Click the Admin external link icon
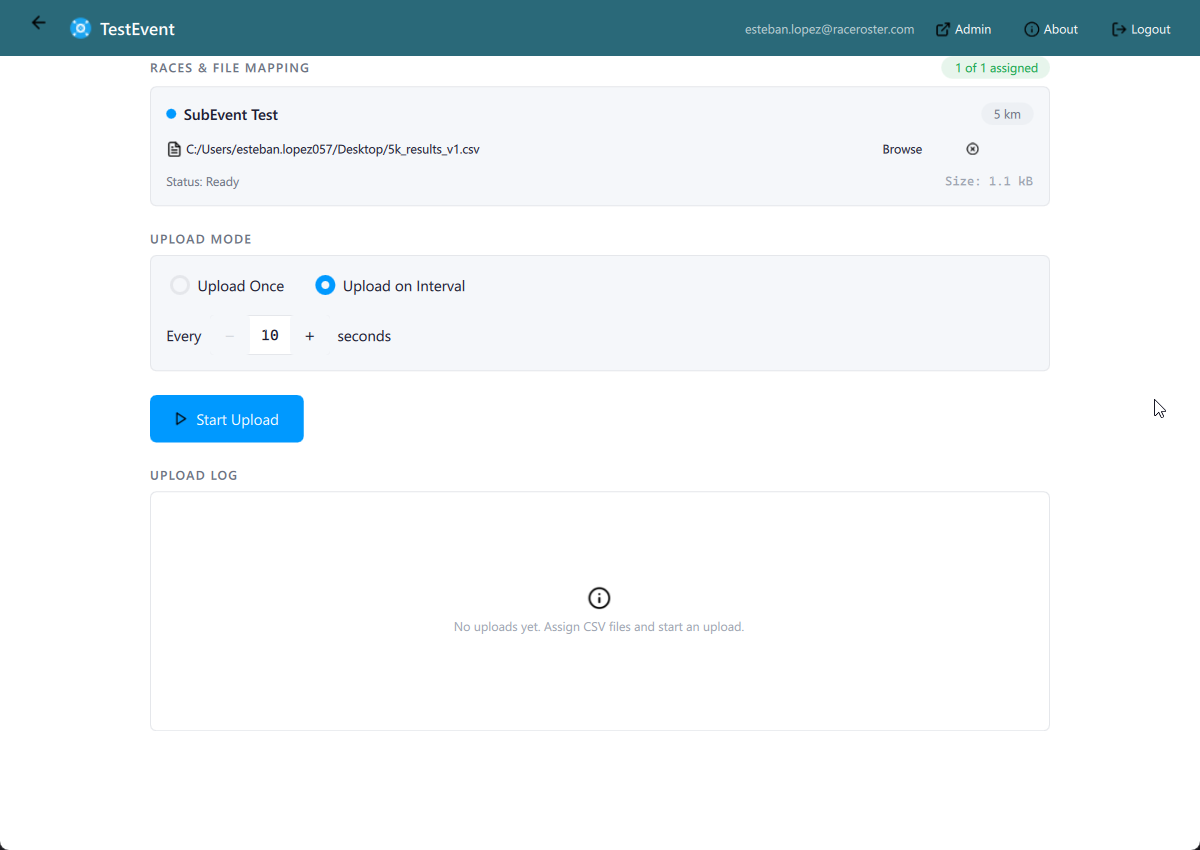The height and width of the screenshot is (850, 1200). [x=942, y=30]
